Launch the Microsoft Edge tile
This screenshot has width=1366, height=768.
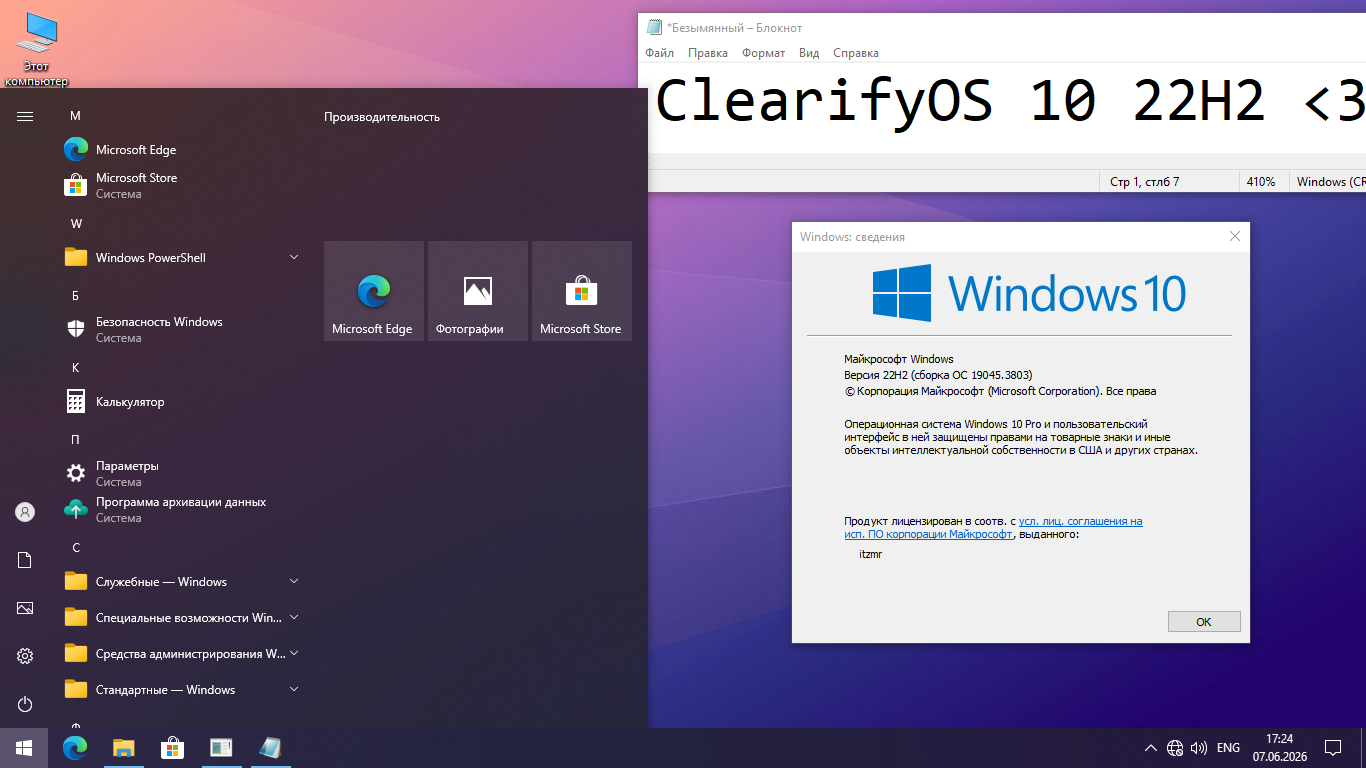[374, 291]
